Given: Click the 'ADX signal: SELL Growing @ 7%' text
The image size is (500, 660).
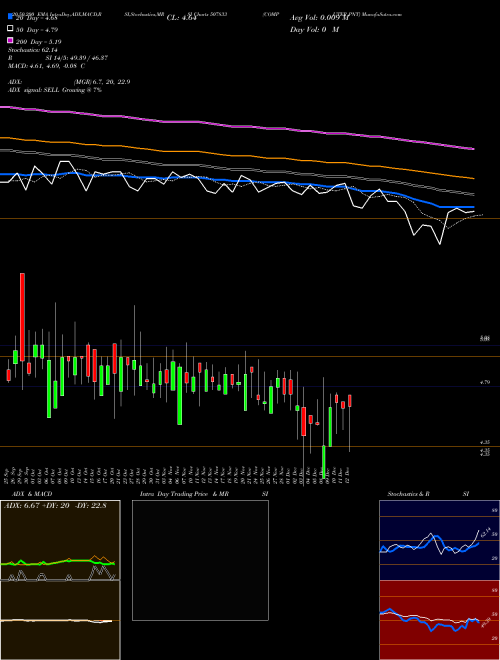Looking at the screenshot, I should click(55, 90).
